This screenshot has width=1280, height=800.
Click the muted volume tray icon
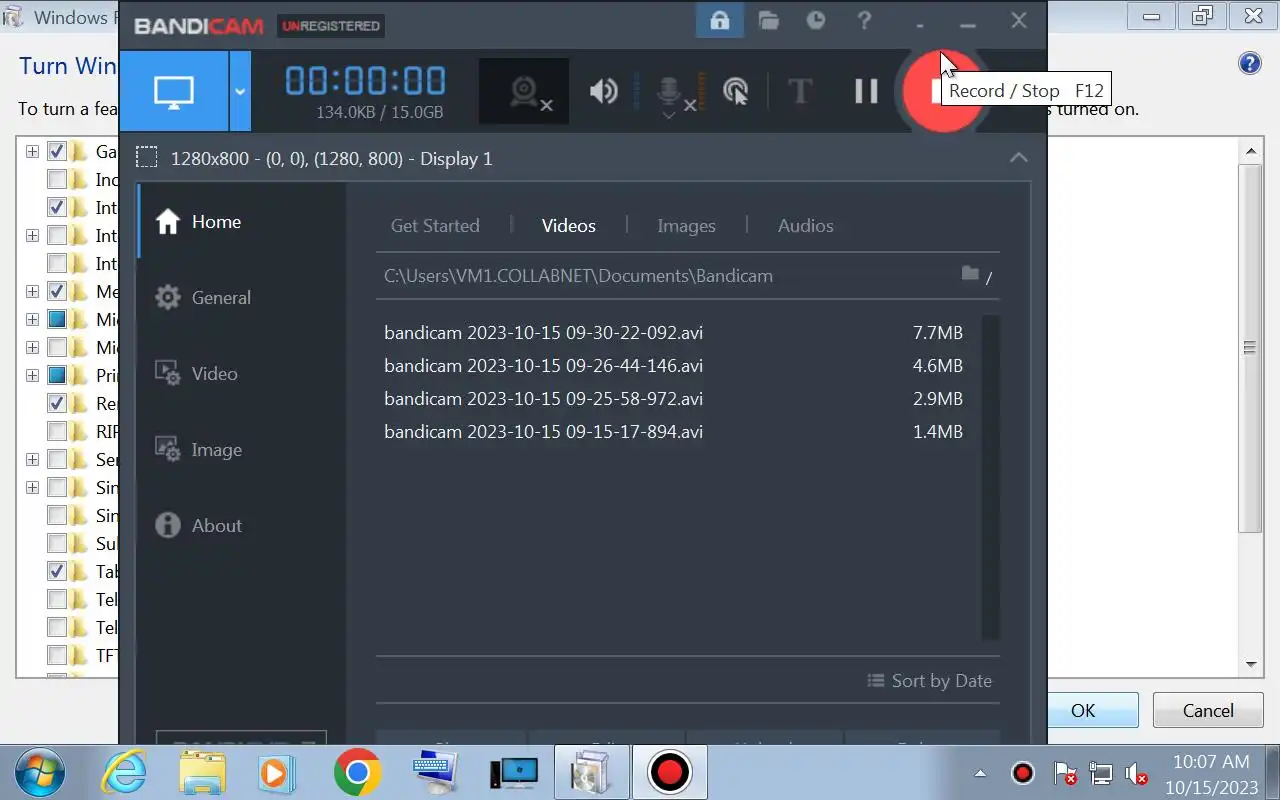[x=1136, y=774]
